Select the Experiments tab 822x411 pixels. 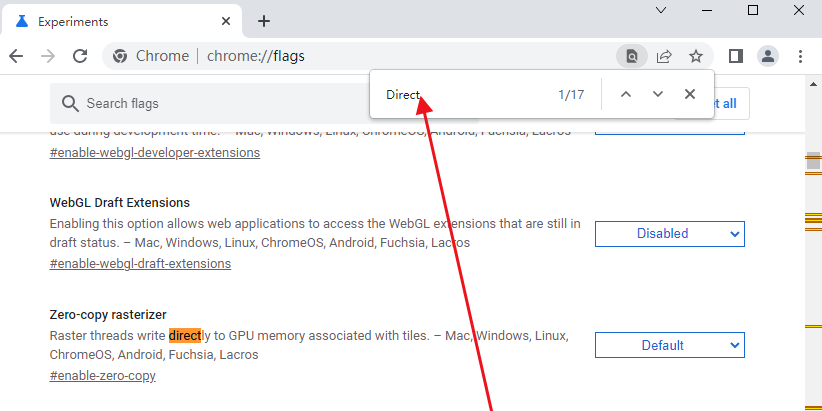coord(122,21)
